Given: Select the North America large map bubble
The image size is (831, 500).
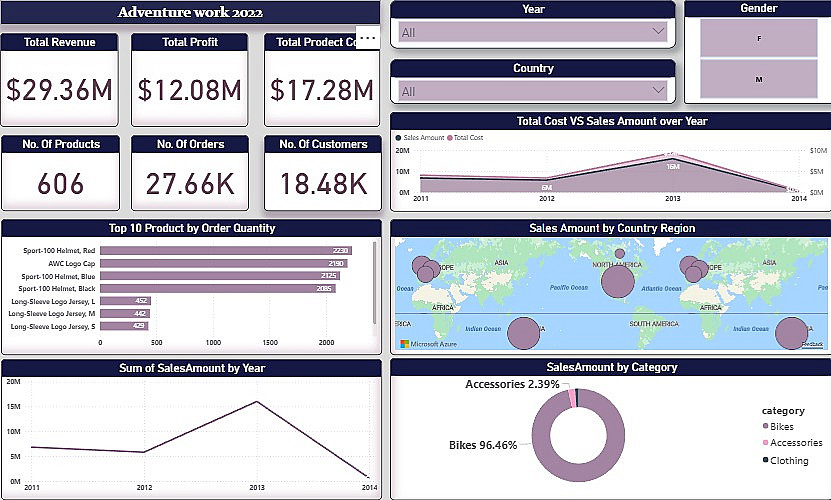Looking at the screenshot, I should click(618, 281).
